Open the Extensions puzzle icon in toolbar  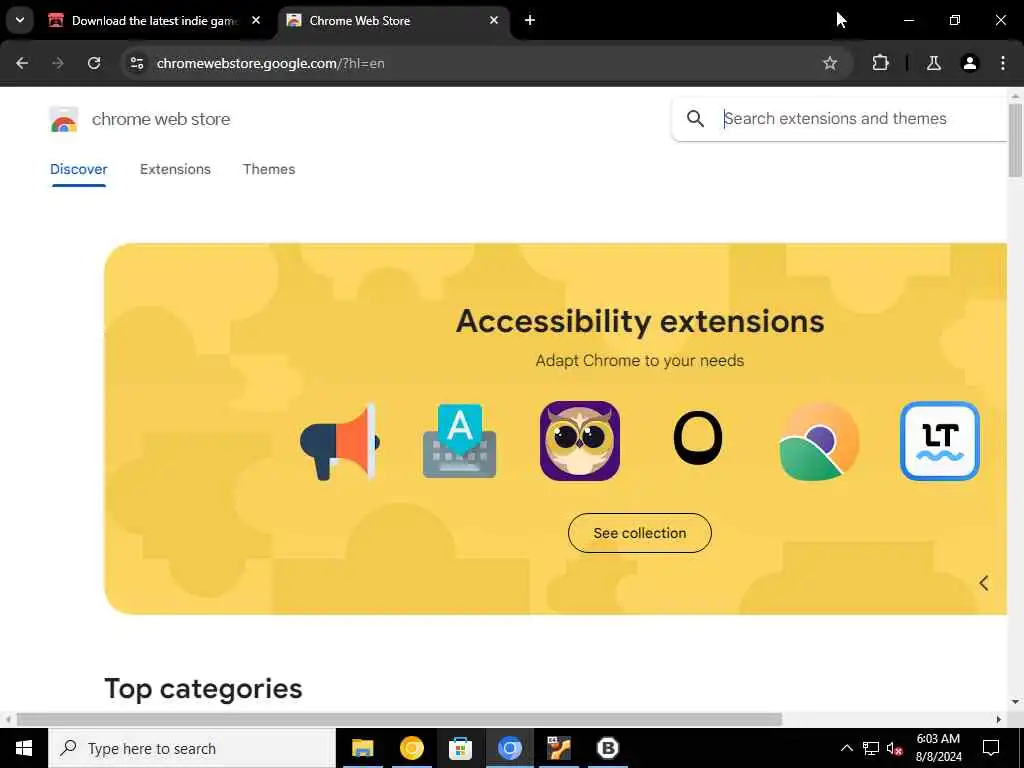[x=880, y=63]
